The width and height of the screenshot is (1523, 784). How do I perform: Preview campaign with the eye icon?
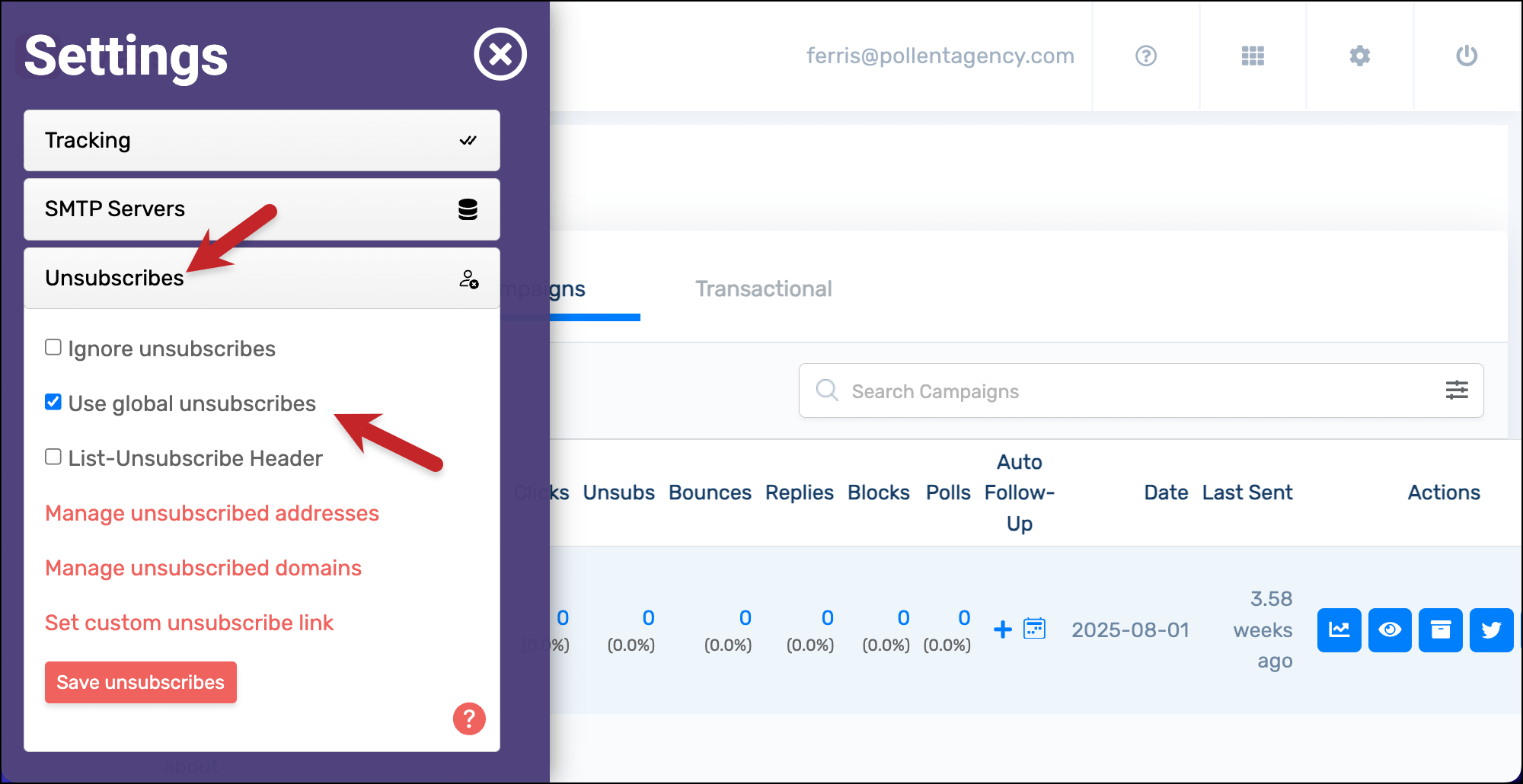1390,630
